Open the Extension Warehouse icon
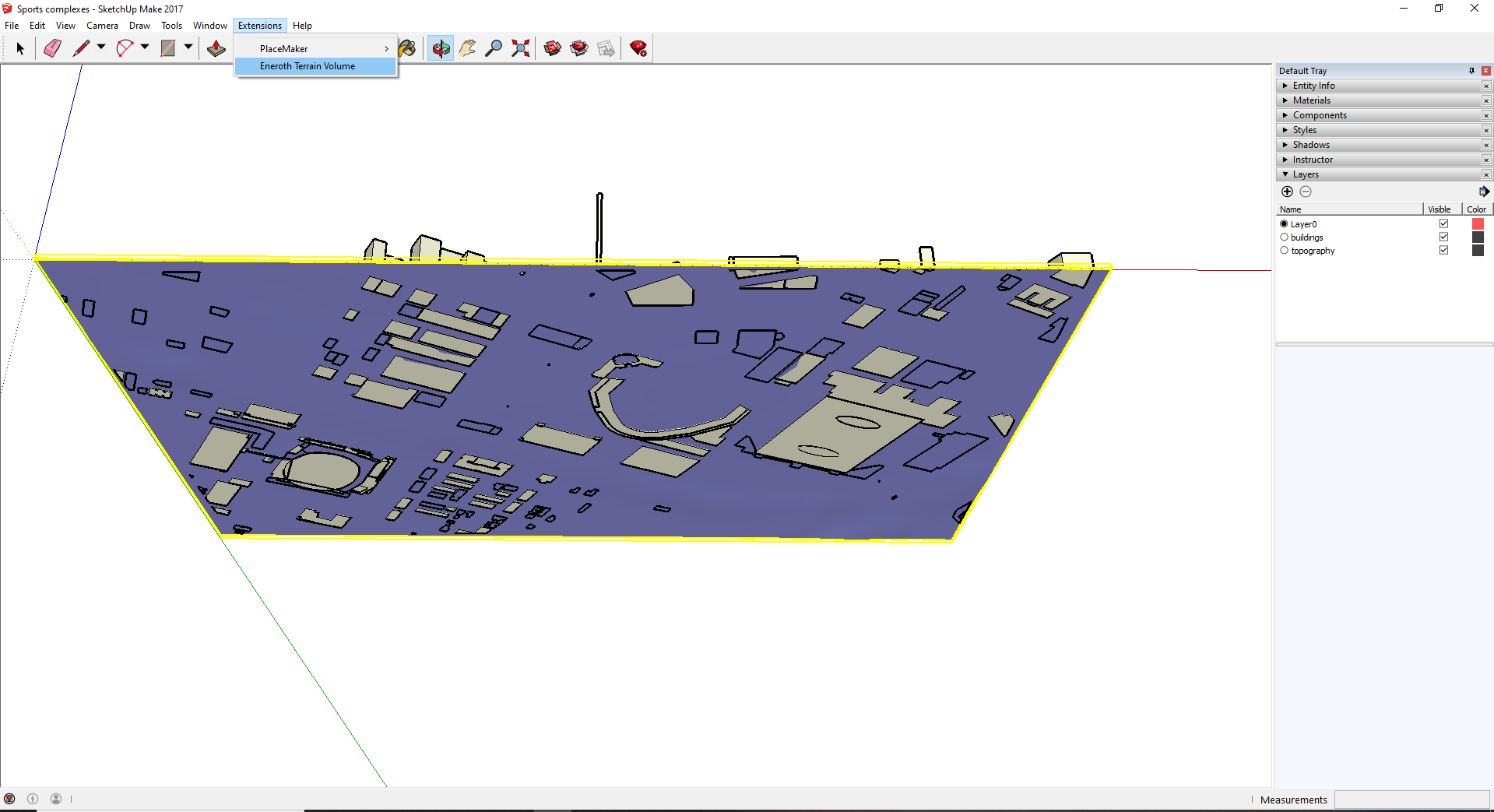Image resolution: width=1494 pixels, height=812 pixels. tap(579, 48)
